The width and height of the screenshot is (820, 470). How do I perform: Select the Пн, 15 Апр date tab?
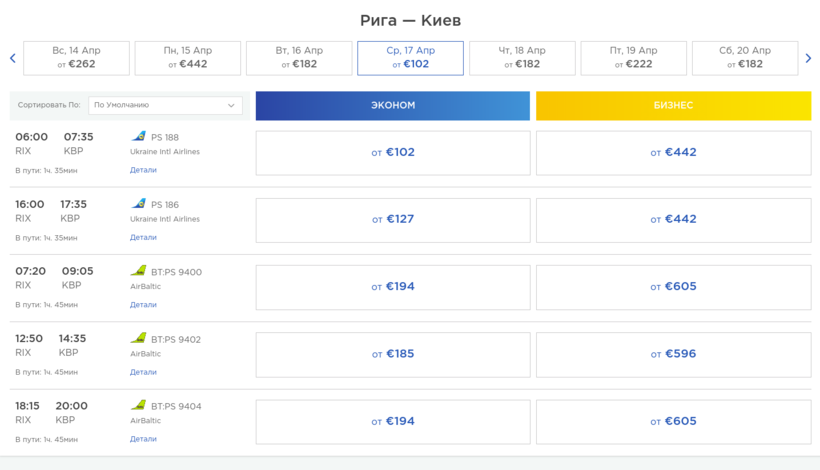pos(188,58)
